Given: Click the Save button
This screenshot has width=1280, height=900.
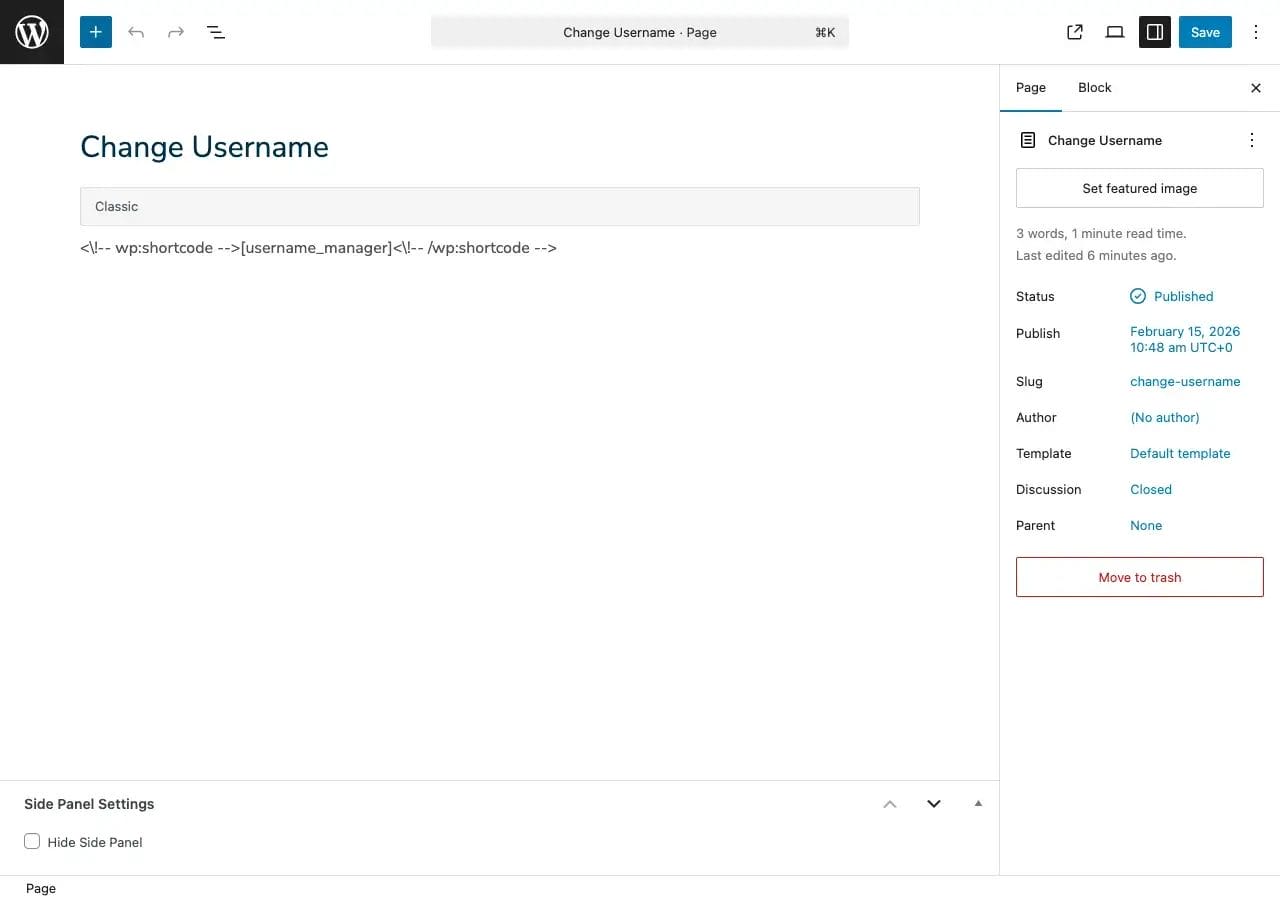Looking at the screenshot, I should pos(1205,32).
